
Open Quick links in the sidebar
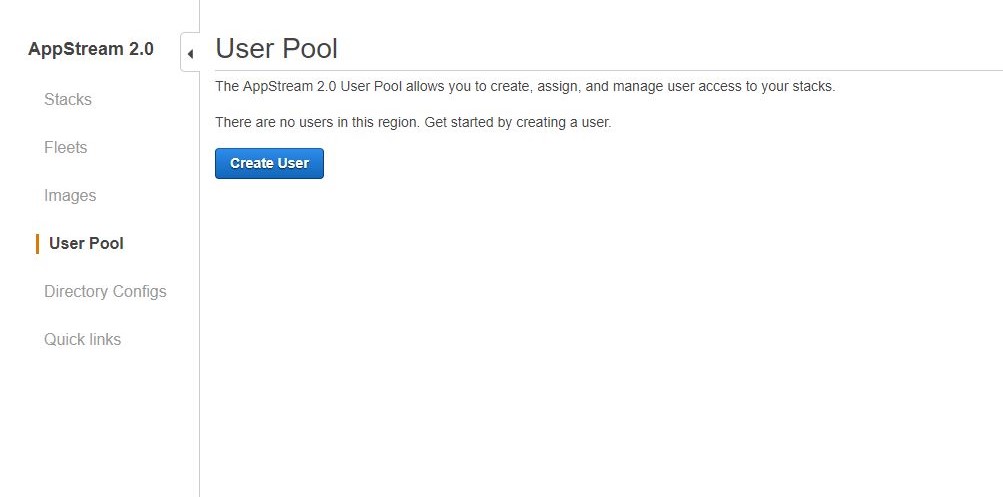point(83,340)
